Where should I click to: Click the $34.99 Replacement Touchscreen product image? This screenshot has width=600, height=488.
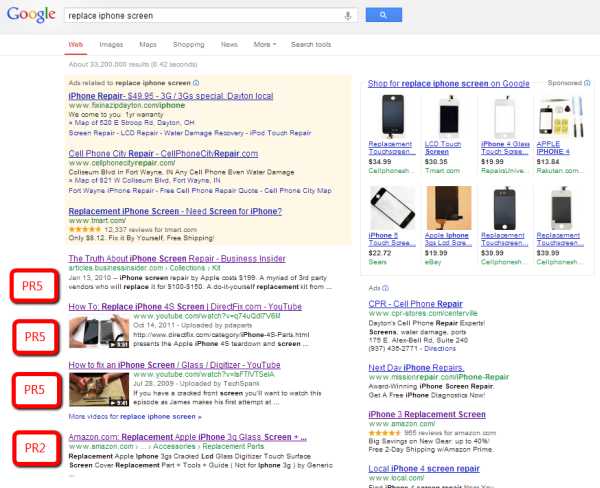click(x=393, y=116)
